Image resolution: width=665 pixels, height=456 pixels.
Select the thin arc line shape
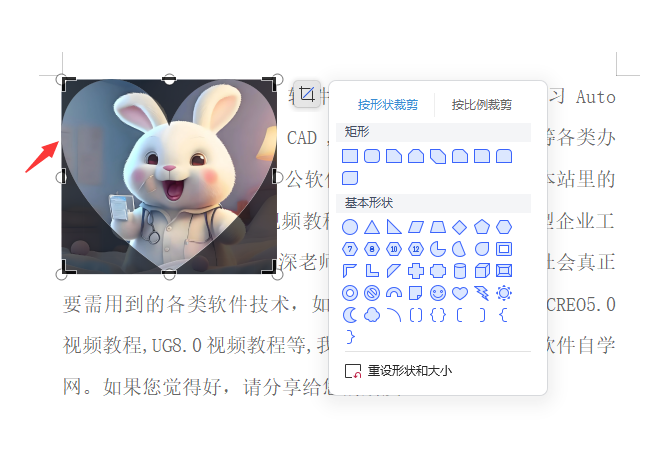pyautogui.click(x=394, y=315)
